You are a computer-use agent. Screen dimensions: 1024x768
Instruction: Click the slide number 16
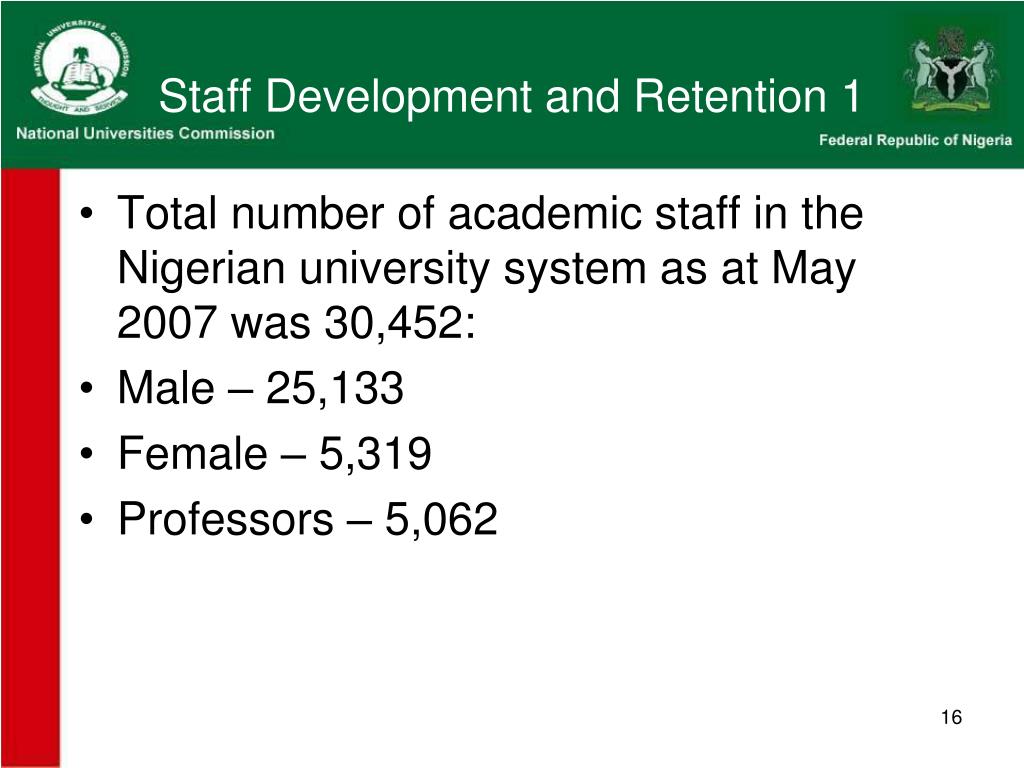click(x=952, y=717)
